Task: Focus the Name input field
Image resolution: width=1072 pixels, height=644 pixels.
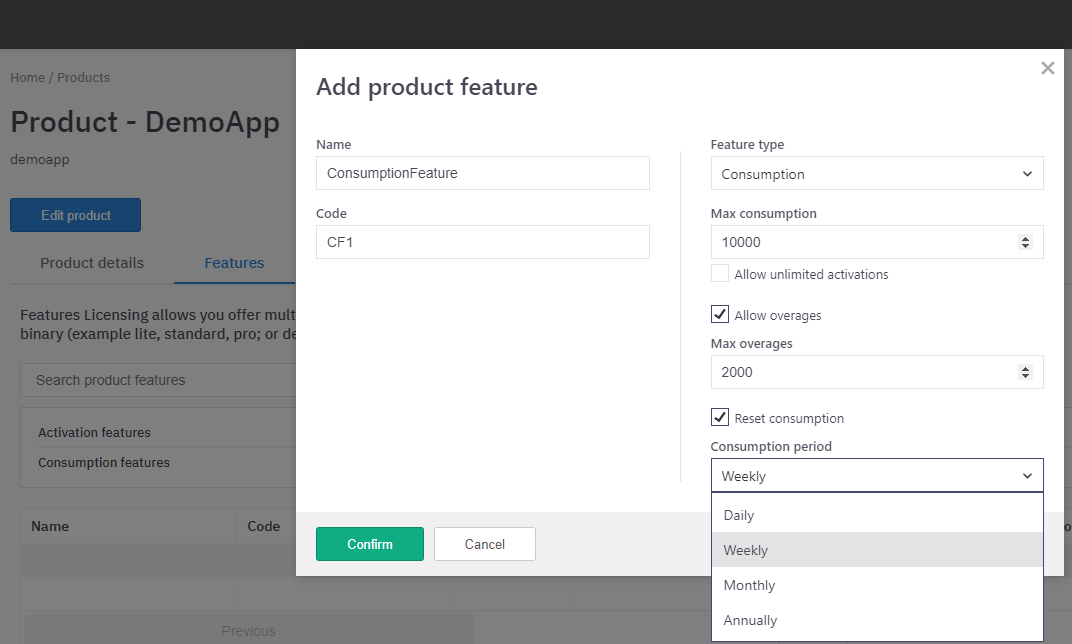Action: (482, 173)
